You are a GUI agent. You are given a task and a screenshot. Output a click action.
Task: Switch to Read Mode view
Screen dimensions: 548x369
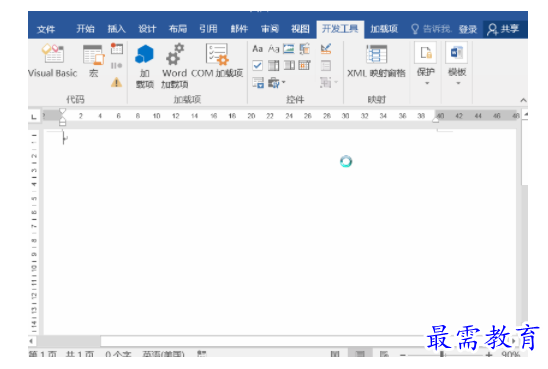(x=335, y=354)
